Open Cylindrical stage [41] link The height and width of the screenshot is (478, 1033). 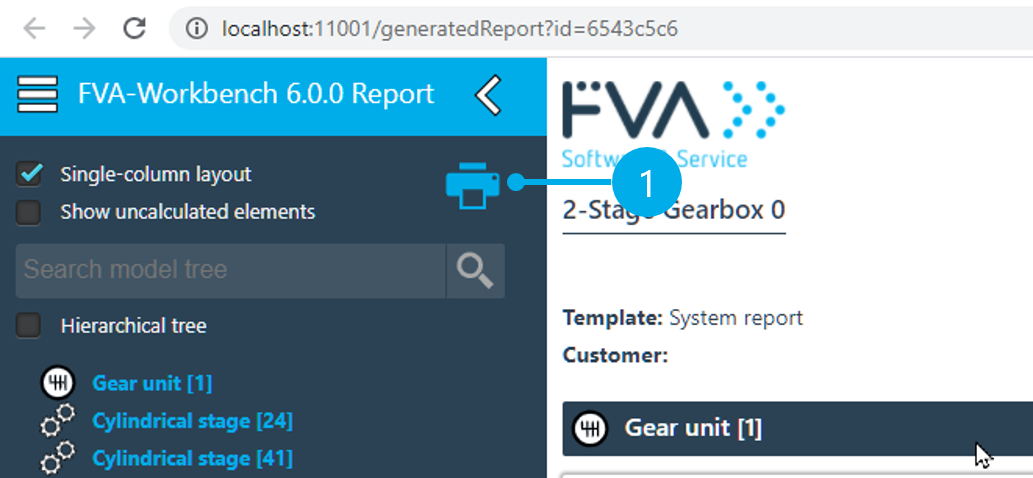click(192, 458)
